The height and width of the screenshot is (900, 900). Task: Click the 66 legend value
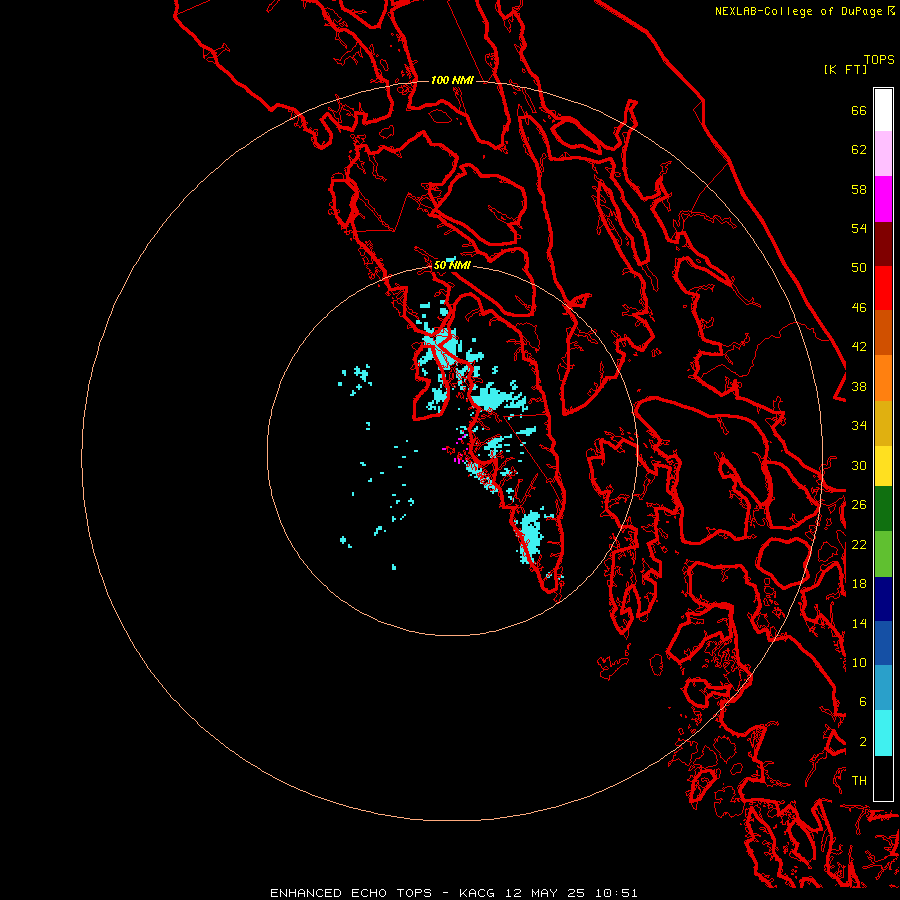859,111
